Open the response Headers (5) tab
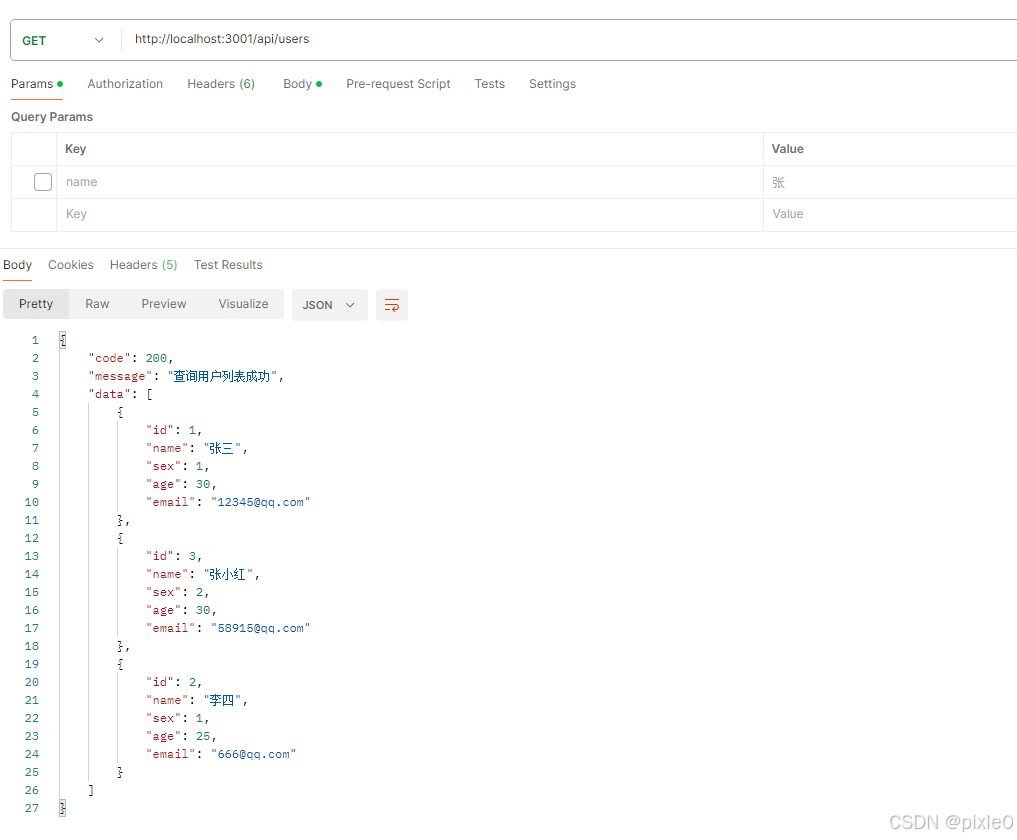This screenshot has width=1017, height=840. pyautogui.click(x=143, y=265)
